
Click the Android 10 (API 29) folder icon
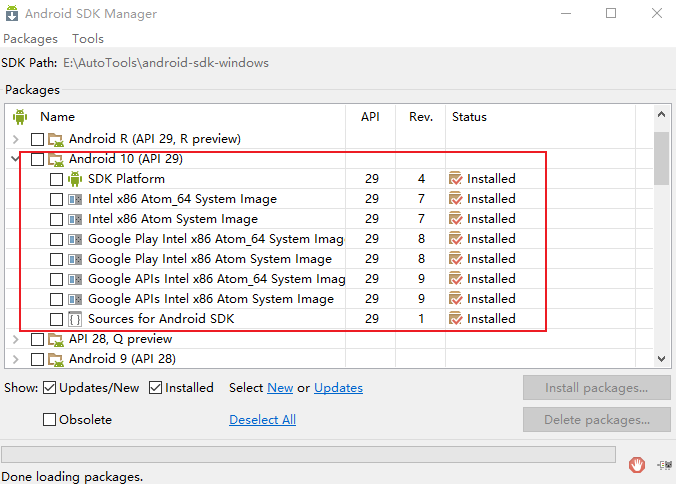[56, 159]
